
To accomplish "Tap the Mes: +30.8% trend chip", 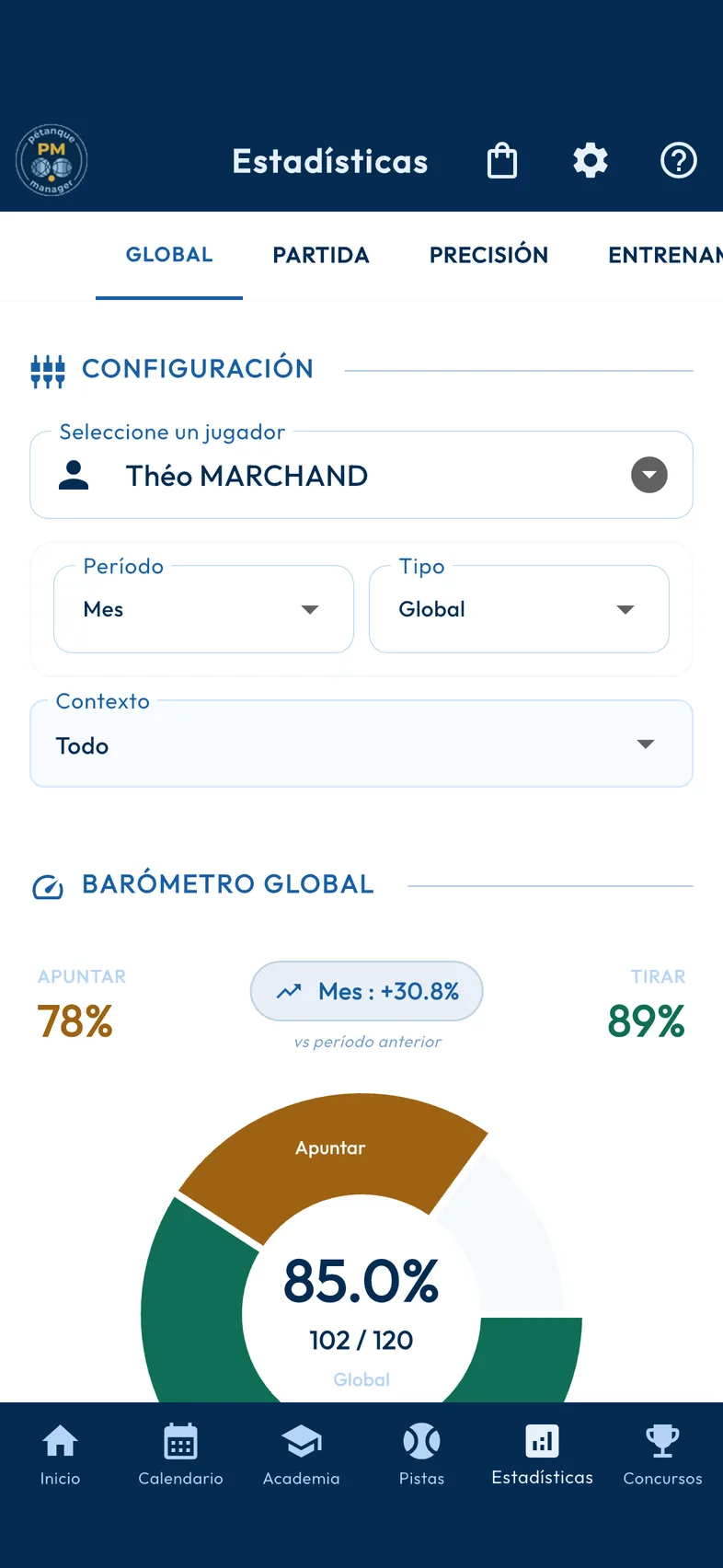I will click(x=367, y=991).
